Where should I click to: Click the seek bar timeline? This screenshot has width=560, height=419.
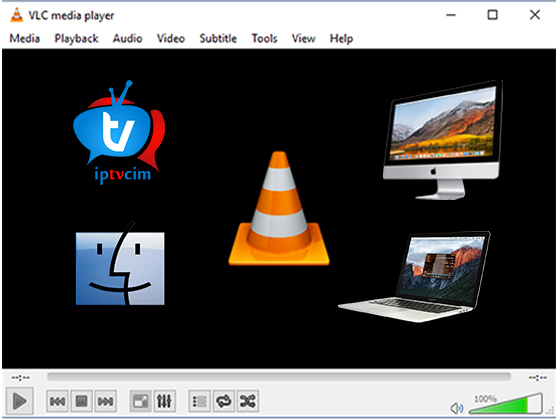(x=279, y=377)
